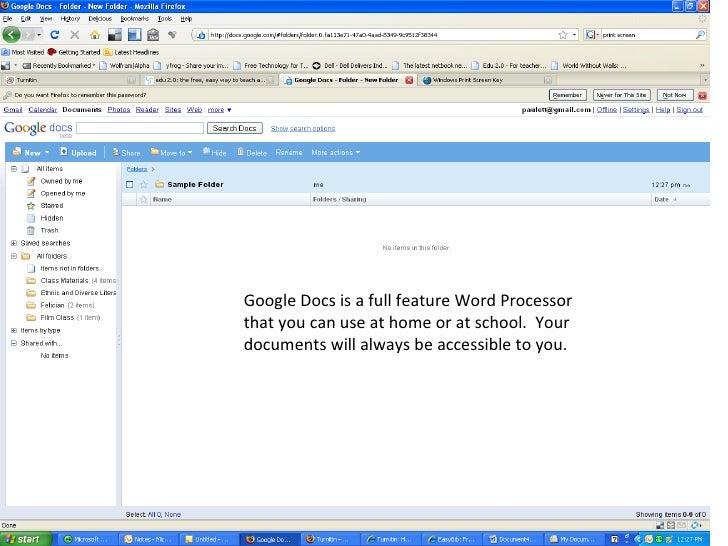This screenshot has height=546, width=728.
Task: Click Hide in Docs toolbar
Action: coord(214,152)
